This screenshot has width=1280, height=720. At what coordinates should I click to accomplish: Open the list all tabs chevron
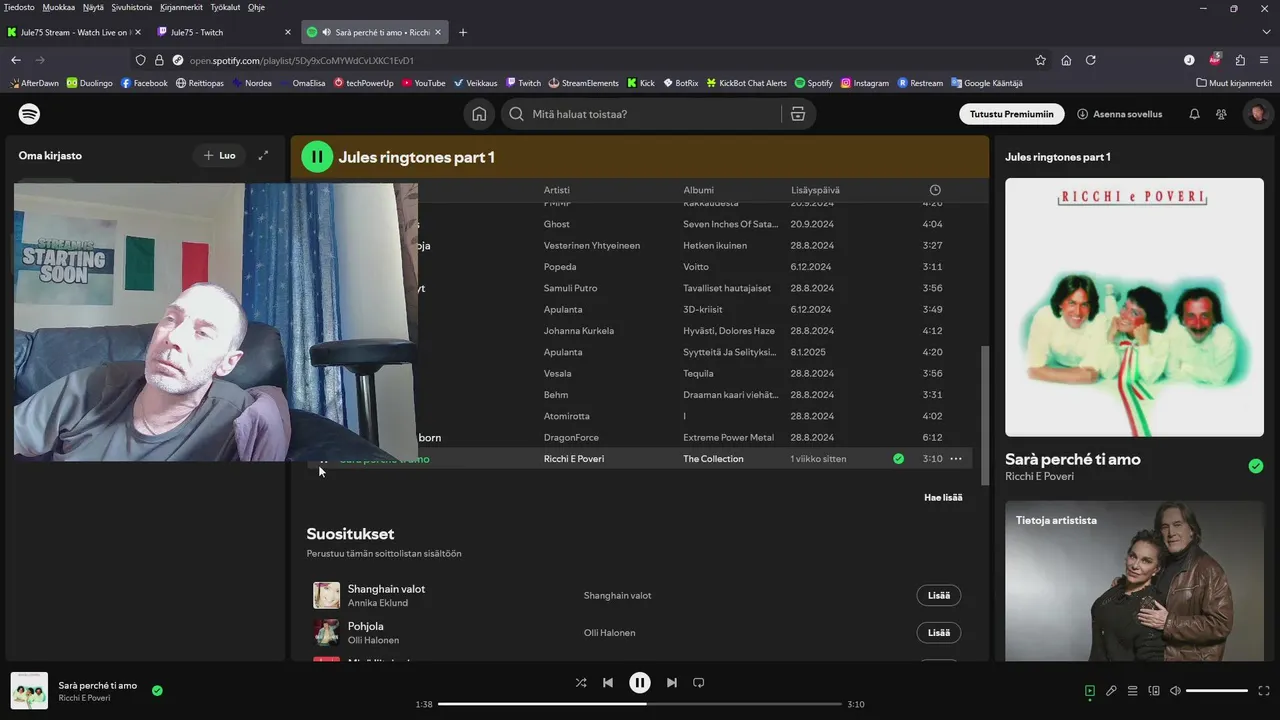(1265, 32)
